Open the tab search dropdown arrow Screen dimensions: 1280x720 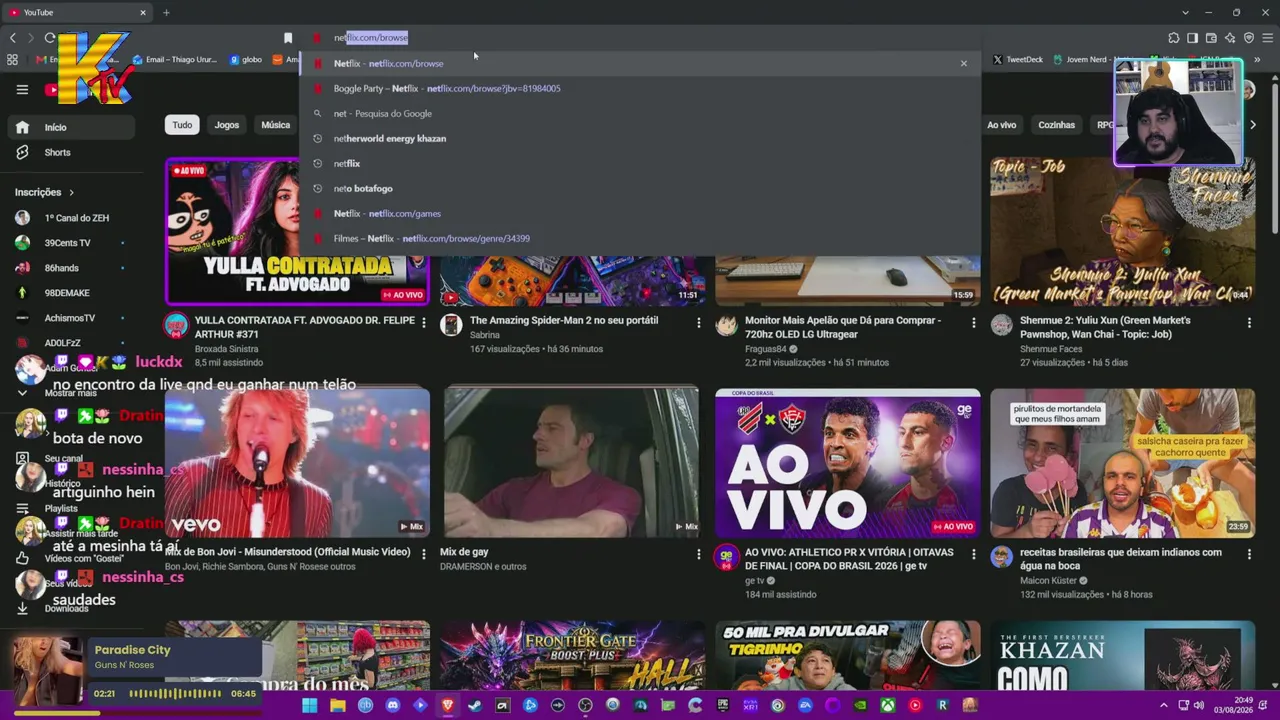pos(1185,12)
